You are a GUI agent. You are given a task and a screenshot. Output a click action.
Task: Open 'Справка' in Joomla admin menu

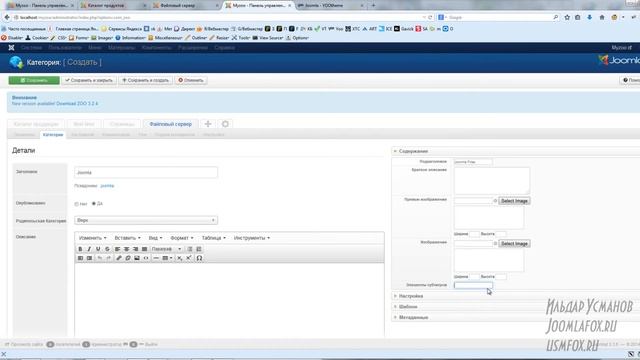[224, 48]
